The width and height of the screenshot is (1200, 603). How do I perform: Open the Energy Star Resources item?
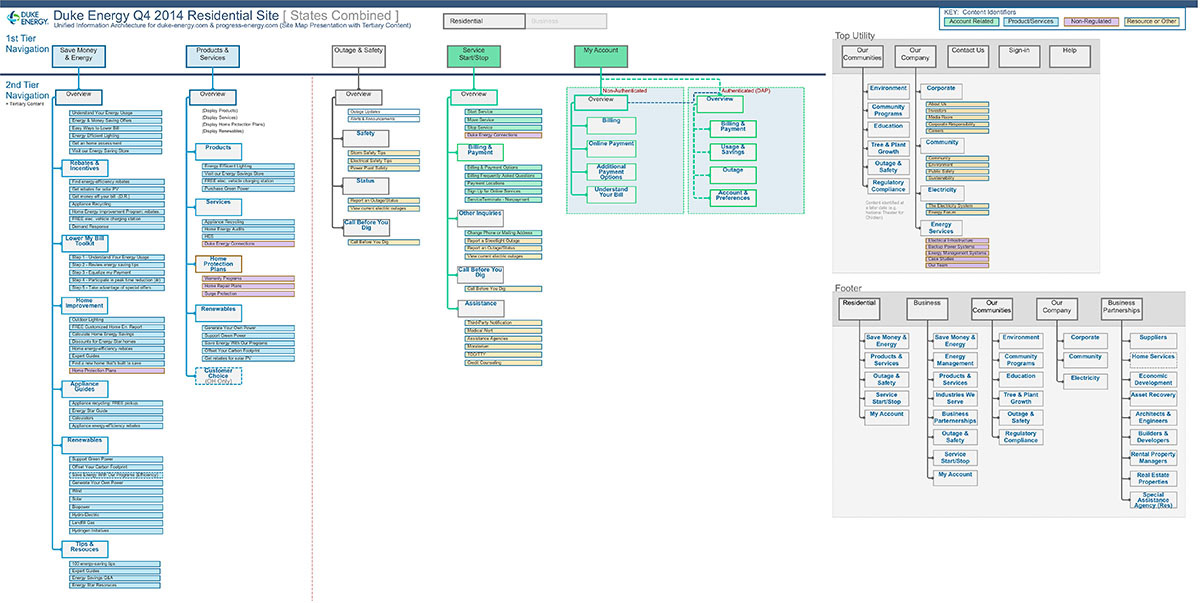[114, 585]
